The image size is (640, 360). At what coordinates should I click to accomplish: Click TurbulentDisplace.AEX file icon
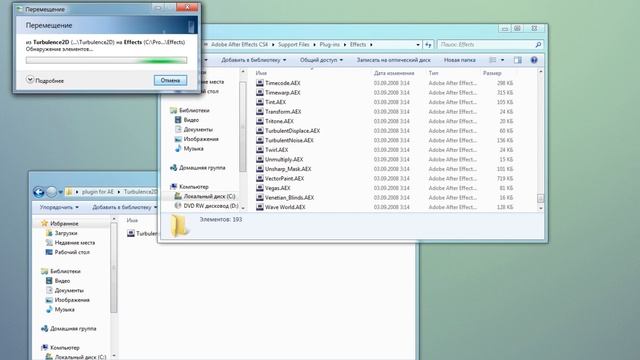(x=260, y=131)
